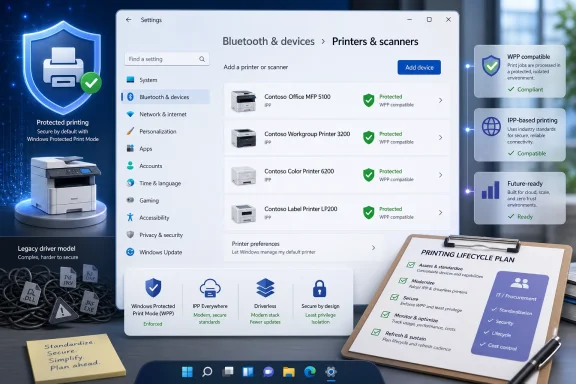This screenshot has width=576, height=384.
Task: Click green shield for Contoso Workgroup Printer 3200
Action: click(368, 137)
